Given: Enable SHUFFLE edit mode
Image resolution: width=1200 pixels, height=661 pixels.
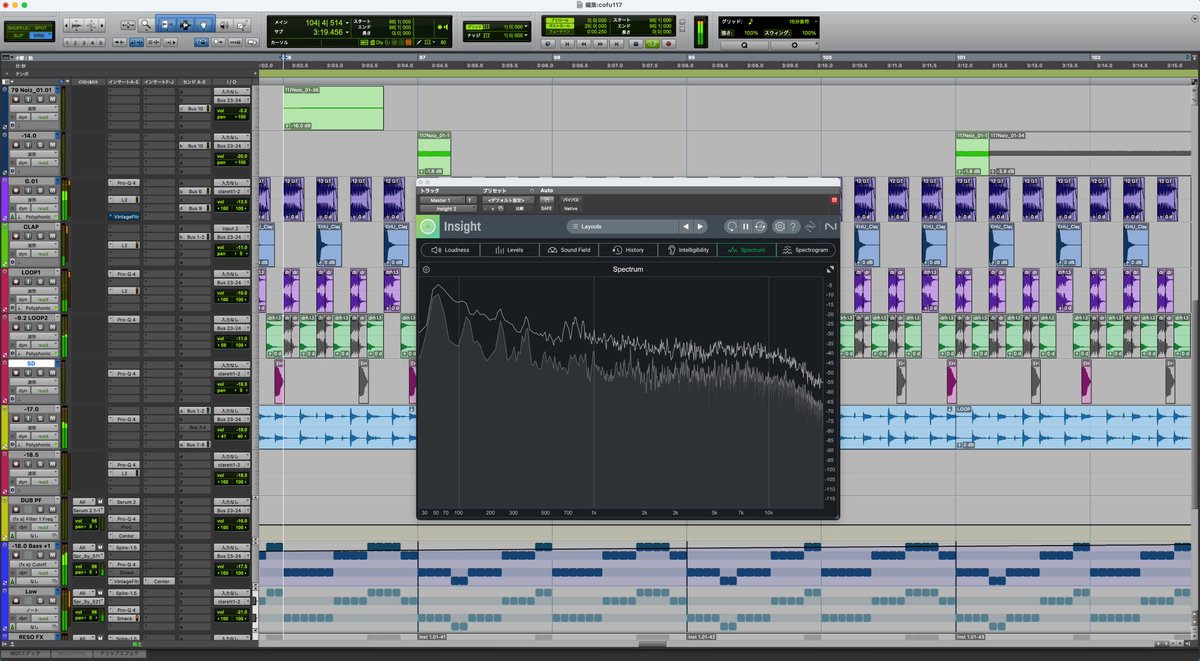Looking at the screenshot, I should 17,27.
